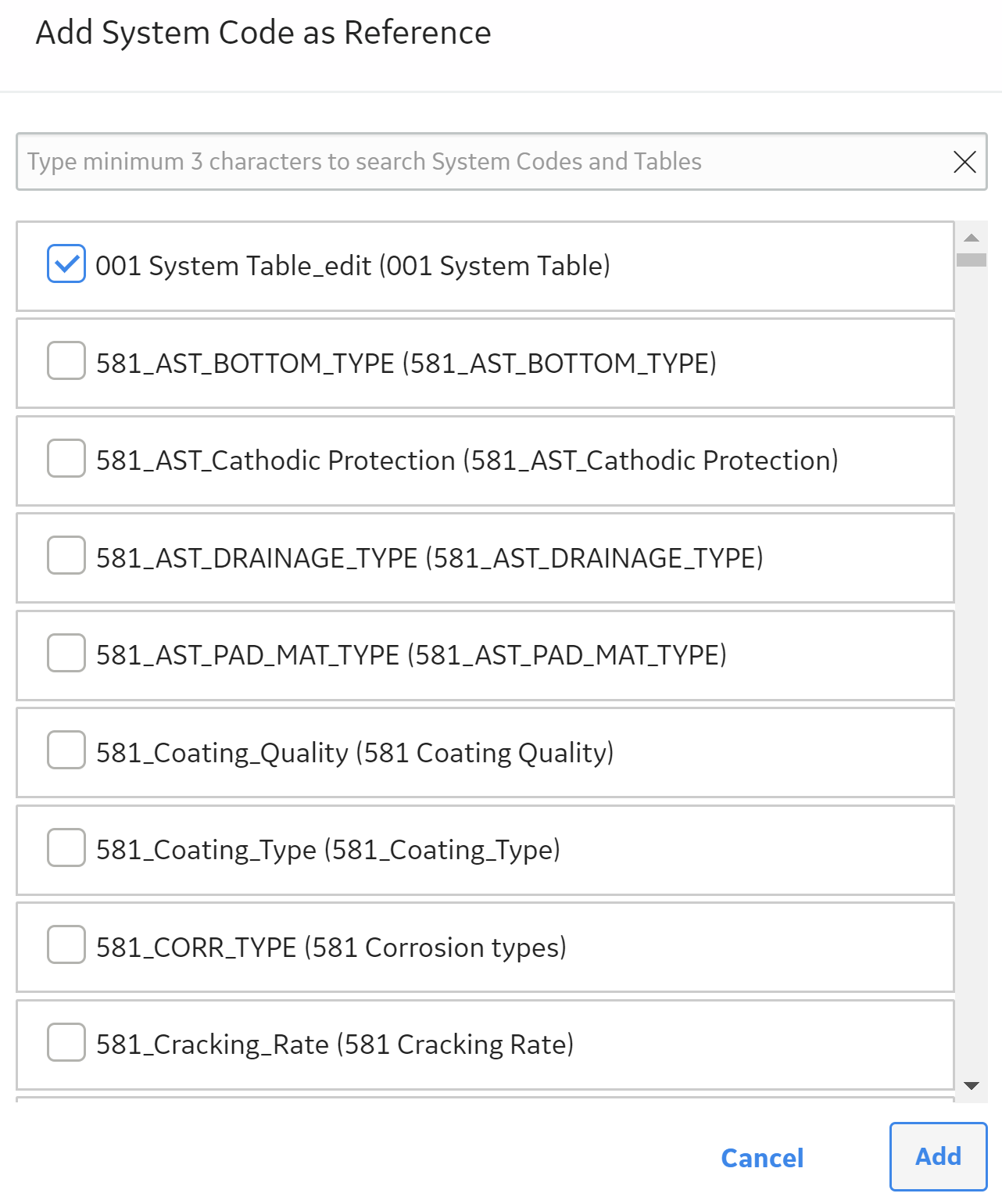Check the 581_Cracking_Rate checkbox
Viewport: 1002px width, 1204px height.
[x=66, y=1042]
